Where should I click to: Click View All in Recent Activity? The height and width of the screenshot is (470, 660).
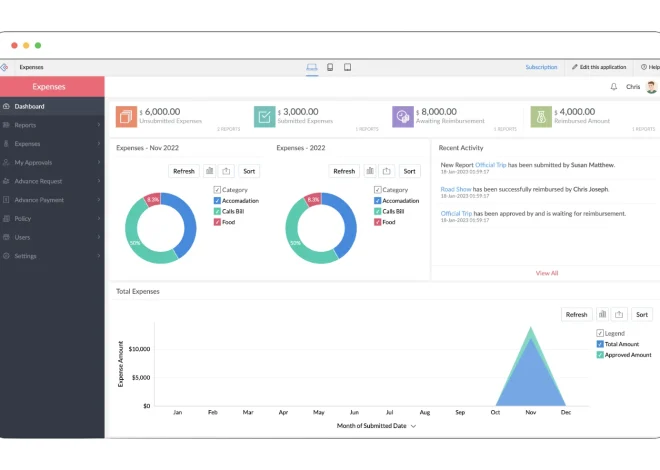point(547,273)
